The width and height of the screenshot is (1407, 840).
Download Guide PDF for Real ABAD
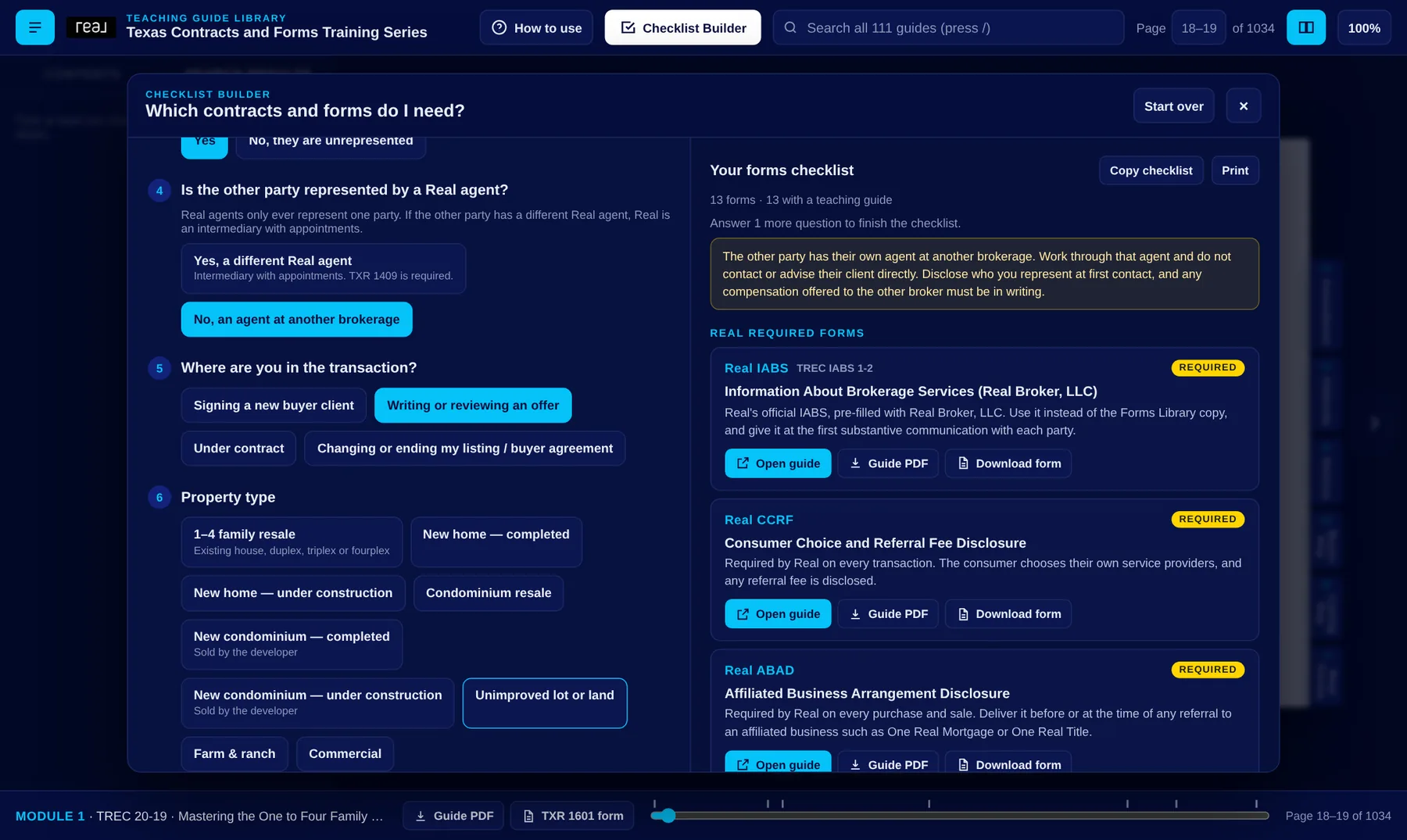[x=888, y=762]
